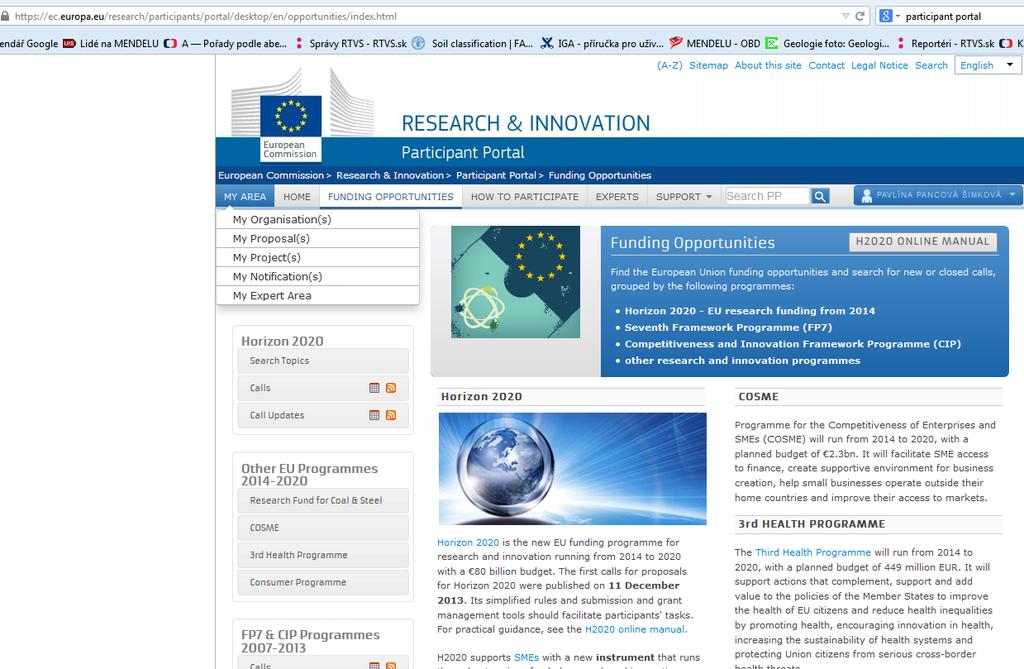
Task: Go to the HOME tab
Action: coord(297,197)
